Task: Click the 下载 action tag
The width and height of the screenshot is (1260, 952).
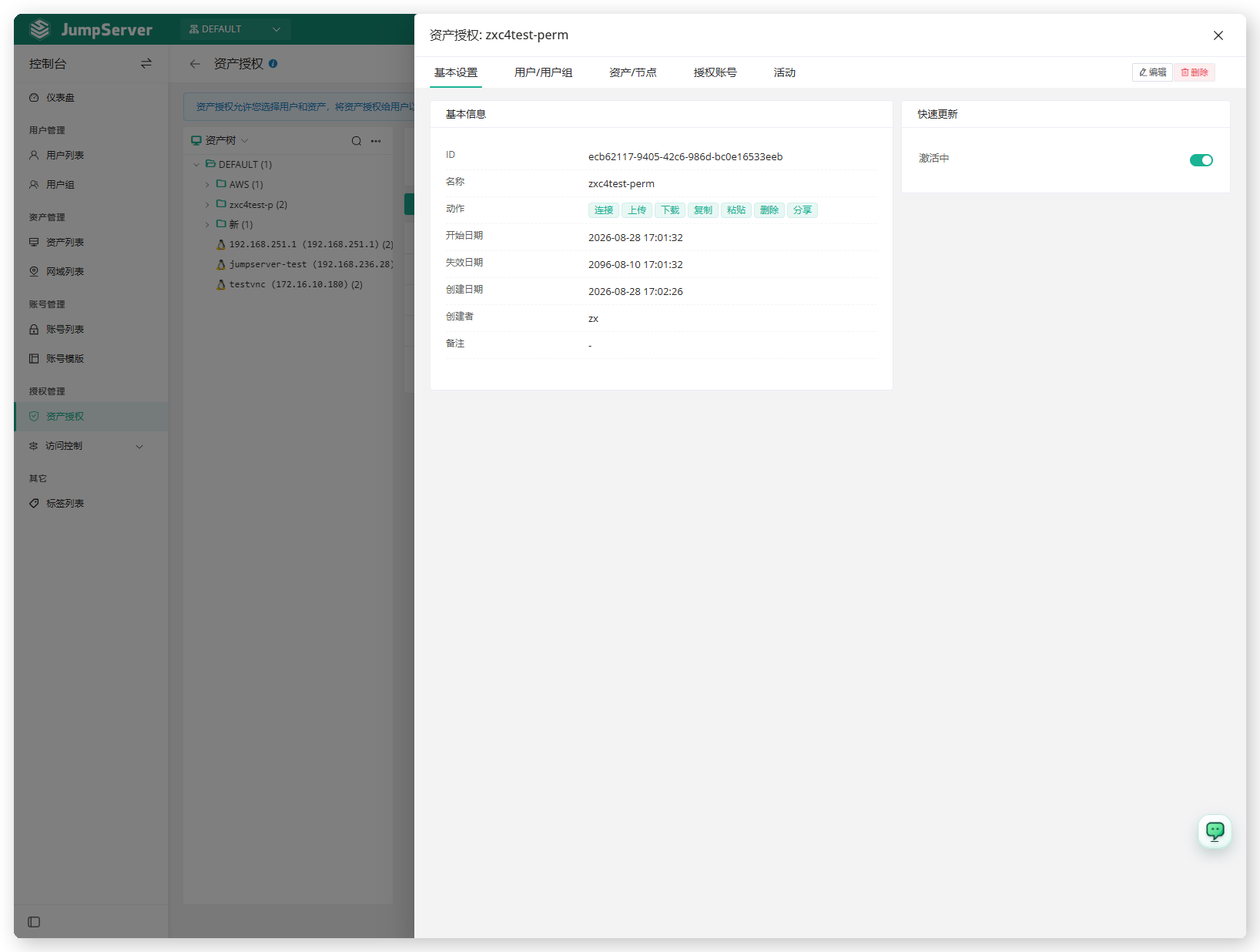Action: tap(670, 210)
